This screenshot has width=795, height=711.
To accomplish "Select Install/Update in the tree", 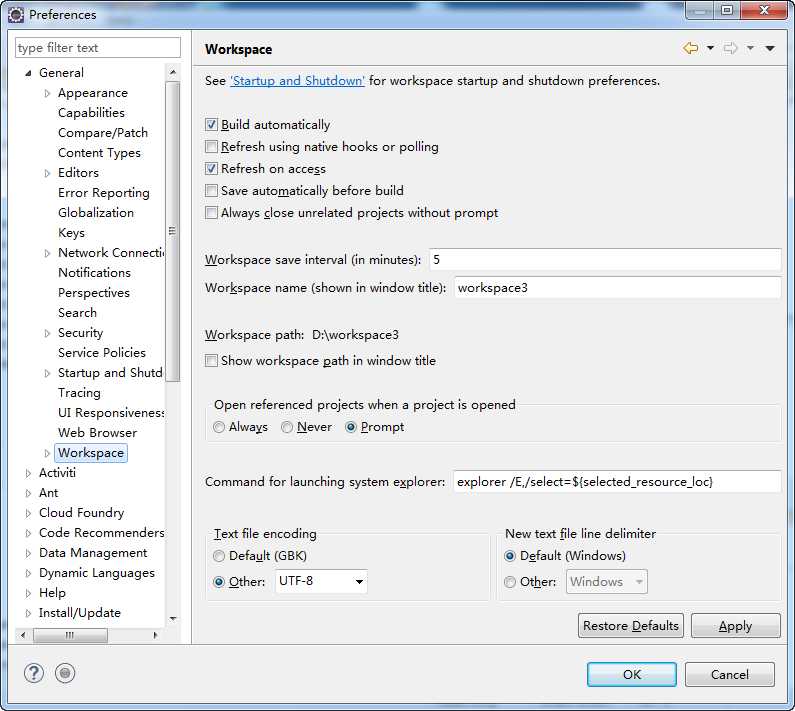I will [x=80, y=613].
